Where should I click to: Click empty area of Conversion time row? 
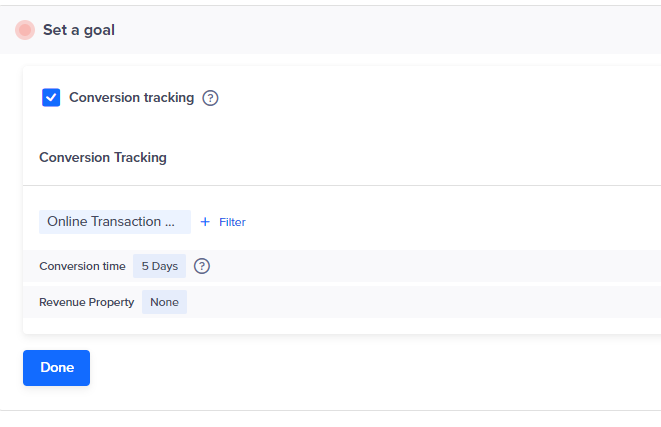(434, 266)
